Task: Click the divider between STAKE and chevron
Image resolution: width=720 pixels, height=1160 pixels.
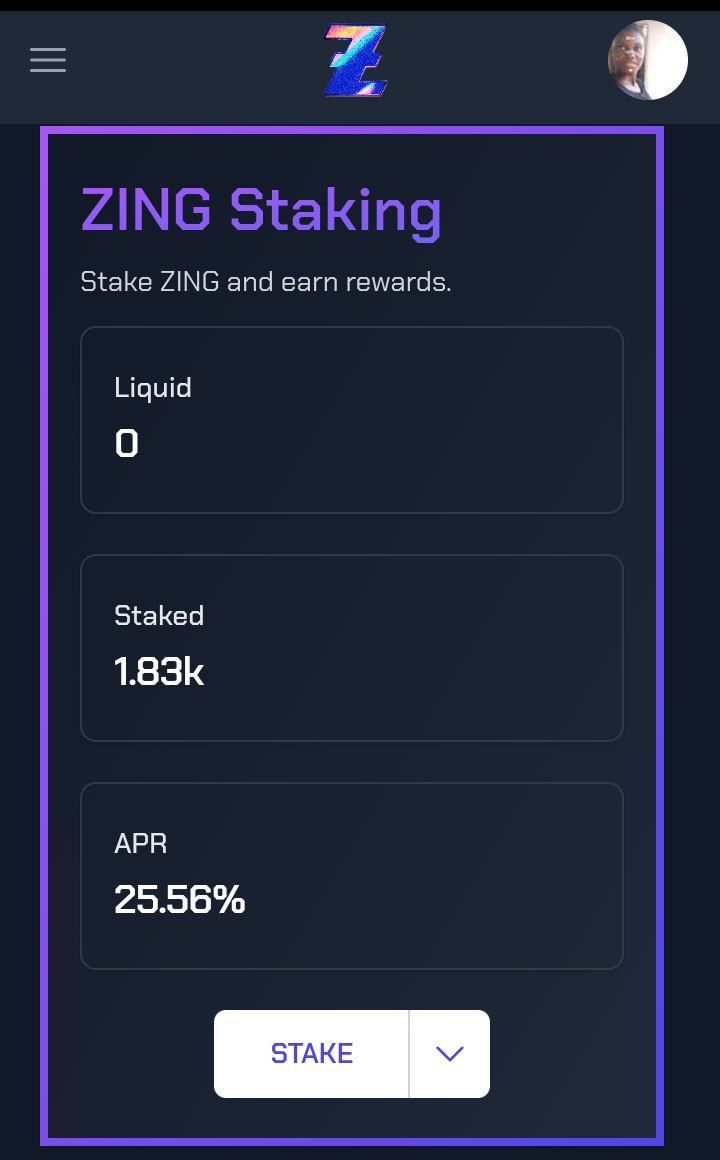Action: point(409,1053)
